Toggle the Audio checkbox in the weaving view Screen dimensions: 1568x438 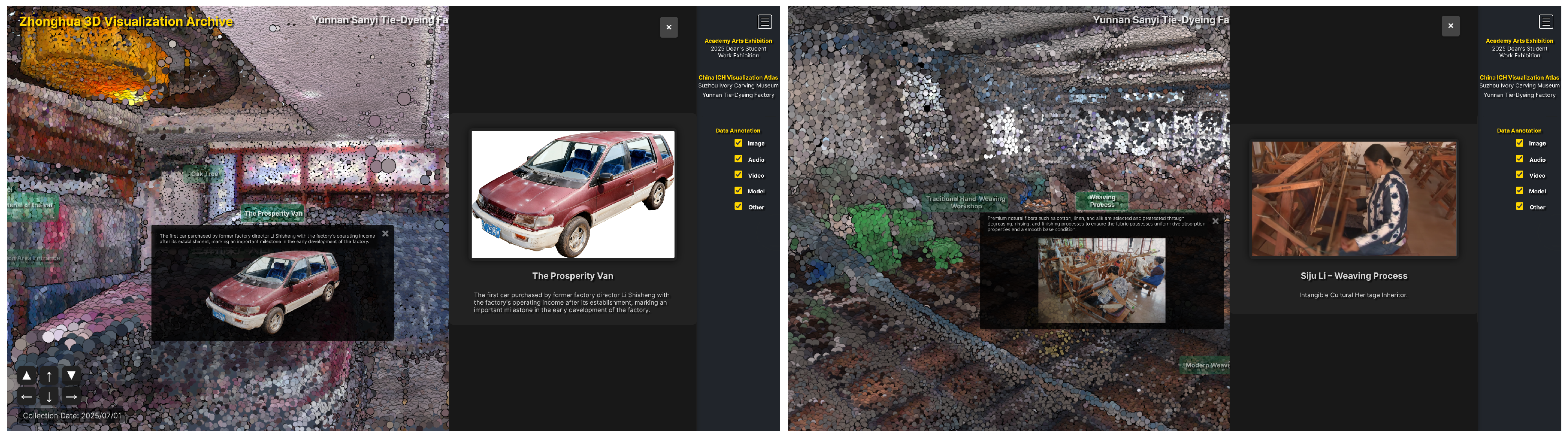click(x=1520, y=159)
